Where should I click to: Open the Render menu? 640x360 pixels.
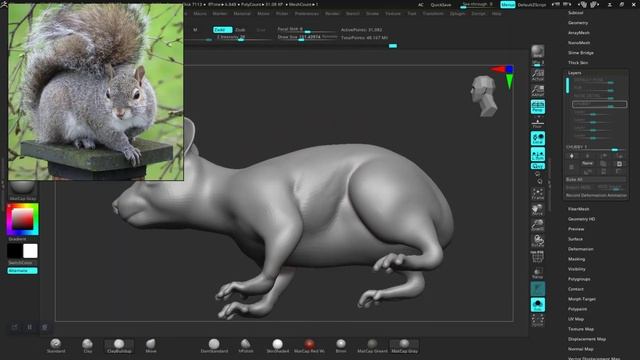[x=332, y=13]
